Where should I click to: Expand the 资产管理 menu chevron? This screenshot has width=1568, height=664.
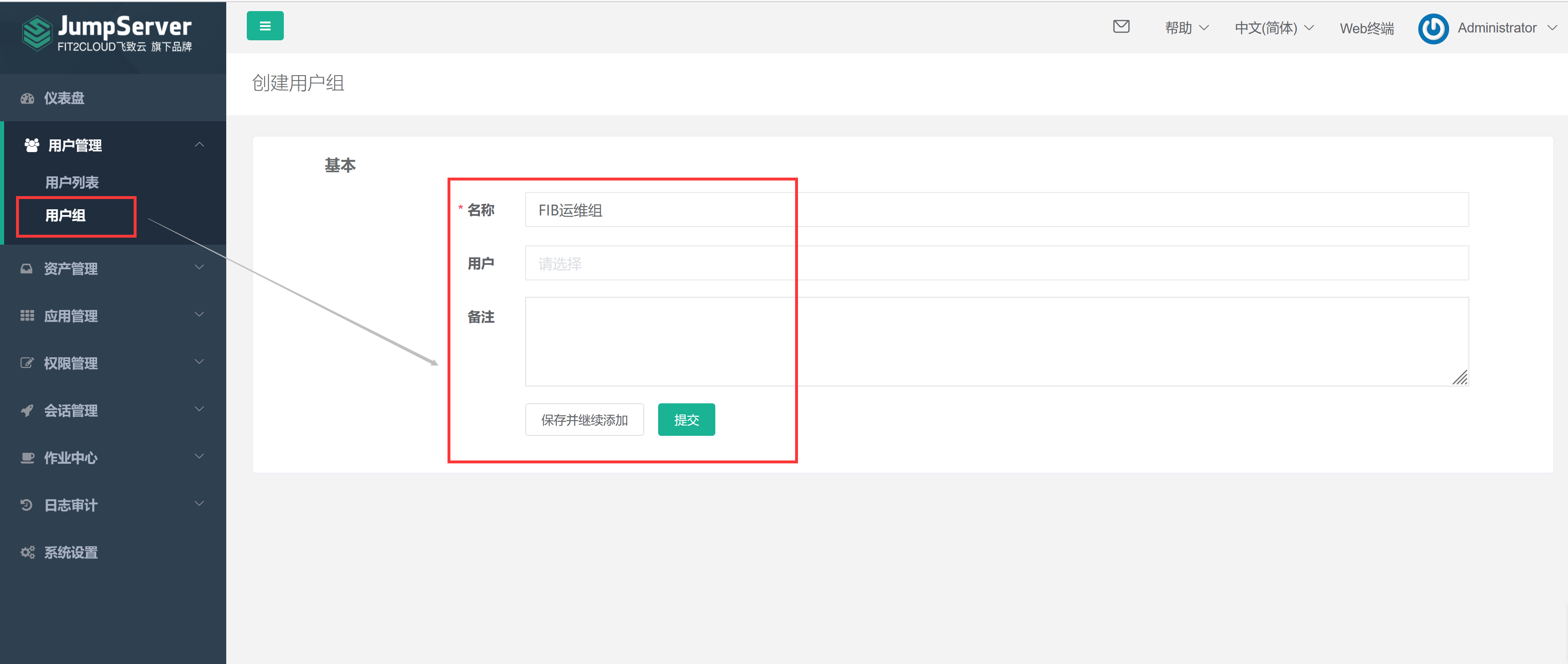point(199,268)
